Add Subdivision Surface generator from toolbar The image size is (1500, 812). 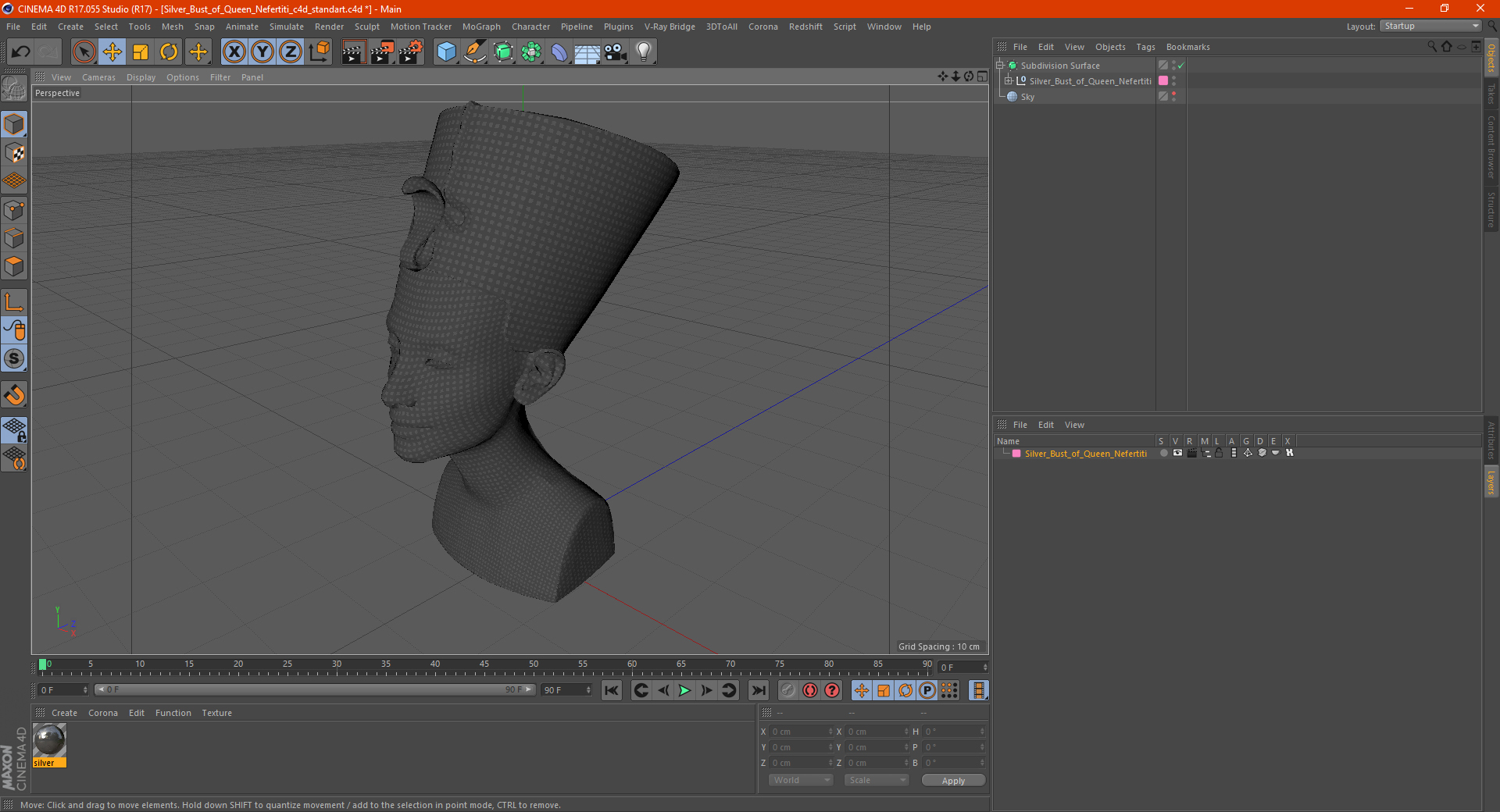click(503, 52)
